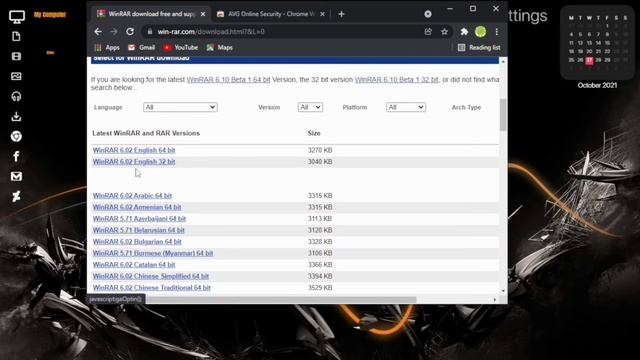Download WinRAR 5.71 Belarusian 64 bit
Viewport: 640px width, 360px height.
[x=138, y=230]
